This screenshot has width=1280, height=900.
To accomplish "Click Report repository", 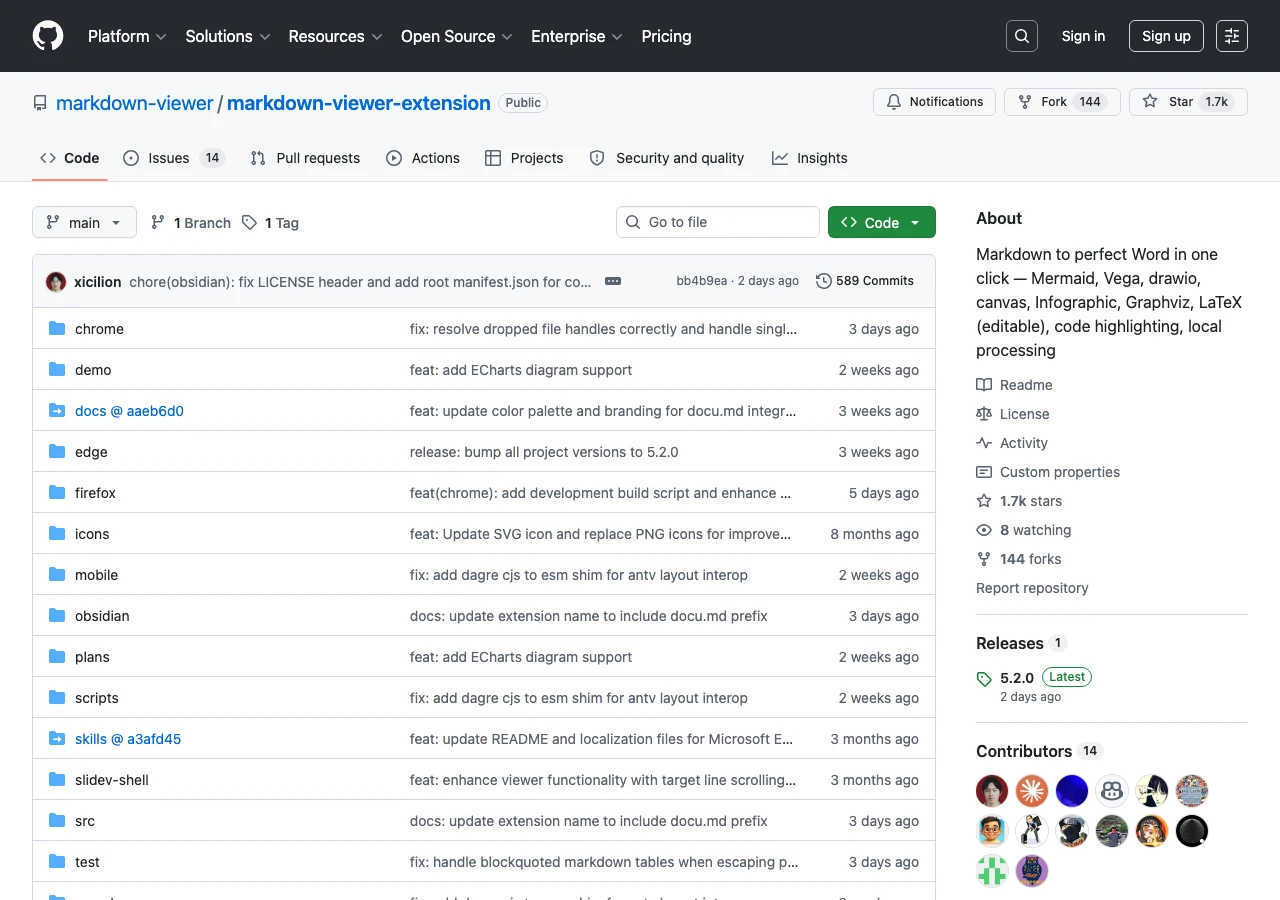I will [1032, 588].
